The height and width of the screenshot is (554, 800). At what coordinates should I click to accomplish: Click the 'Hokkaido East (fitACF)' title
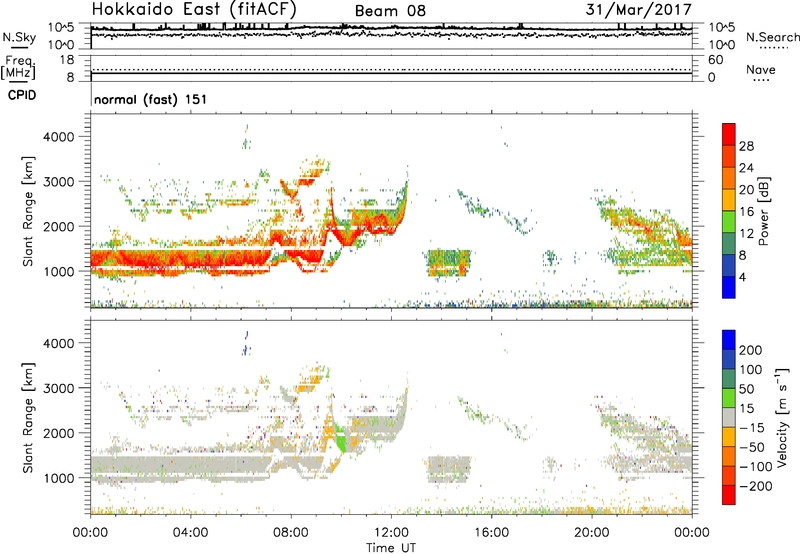(194, 10)
